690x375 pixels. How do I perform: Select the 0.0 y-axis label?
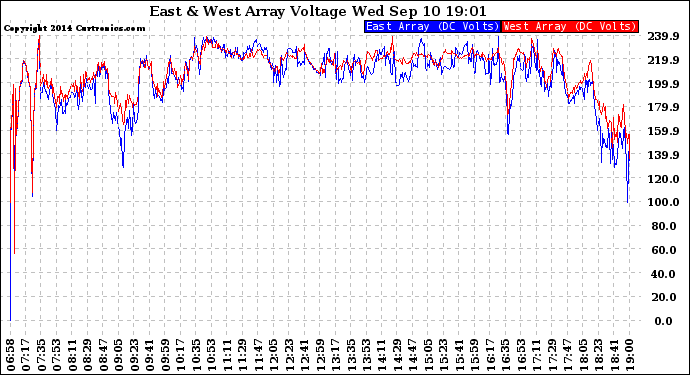pyautogui.click(x=664, y=321)
